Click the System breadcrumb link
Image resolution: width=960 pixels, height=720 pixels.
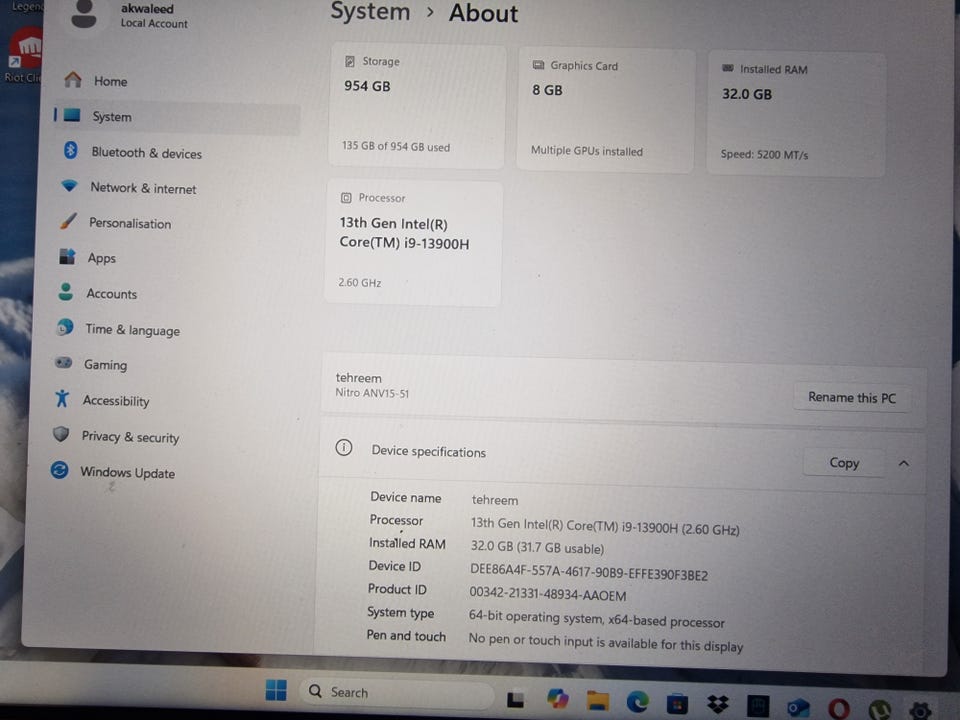(x=370, y=11)
